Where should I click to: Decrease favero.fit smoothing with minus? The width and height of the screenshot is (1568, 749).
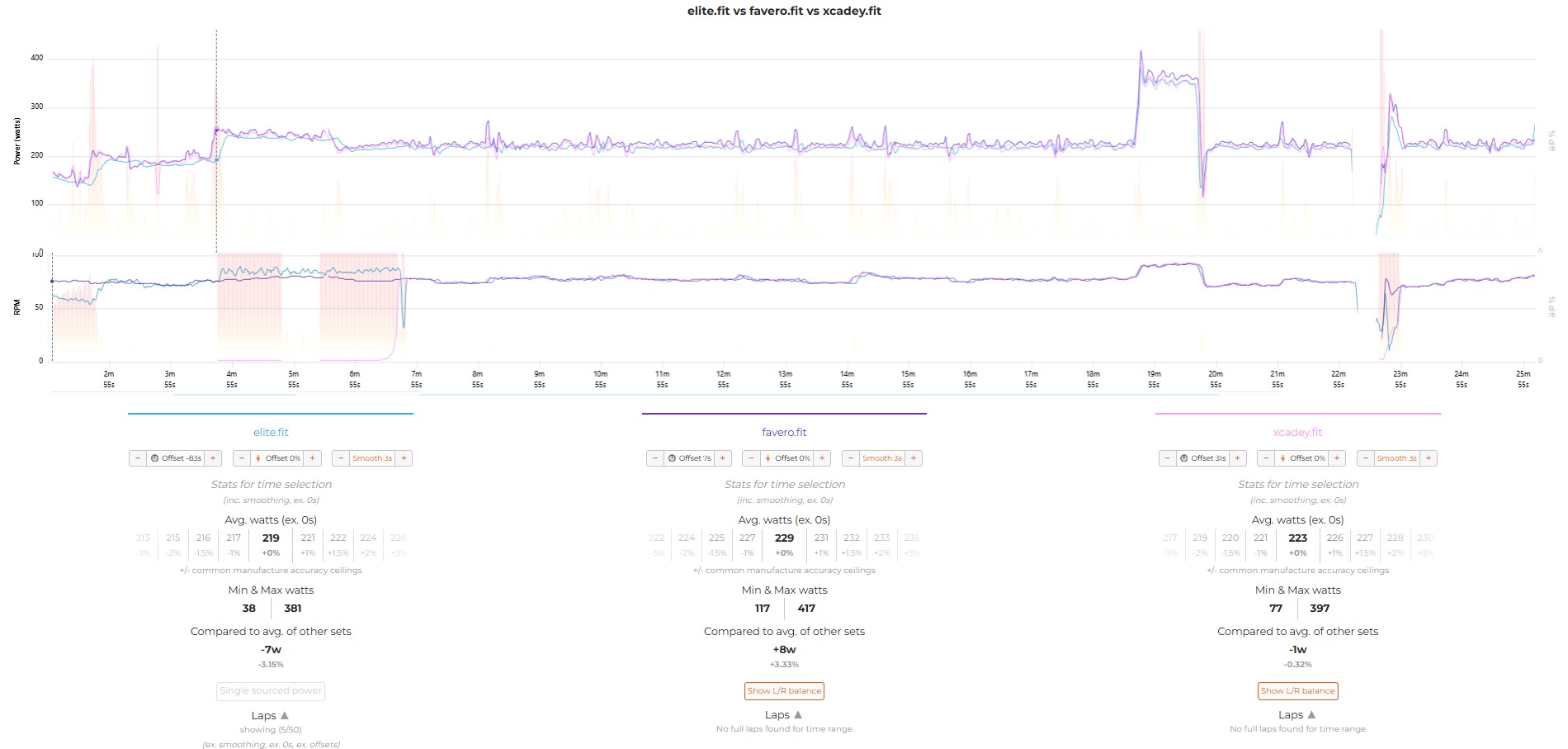(x=851, y=458)
